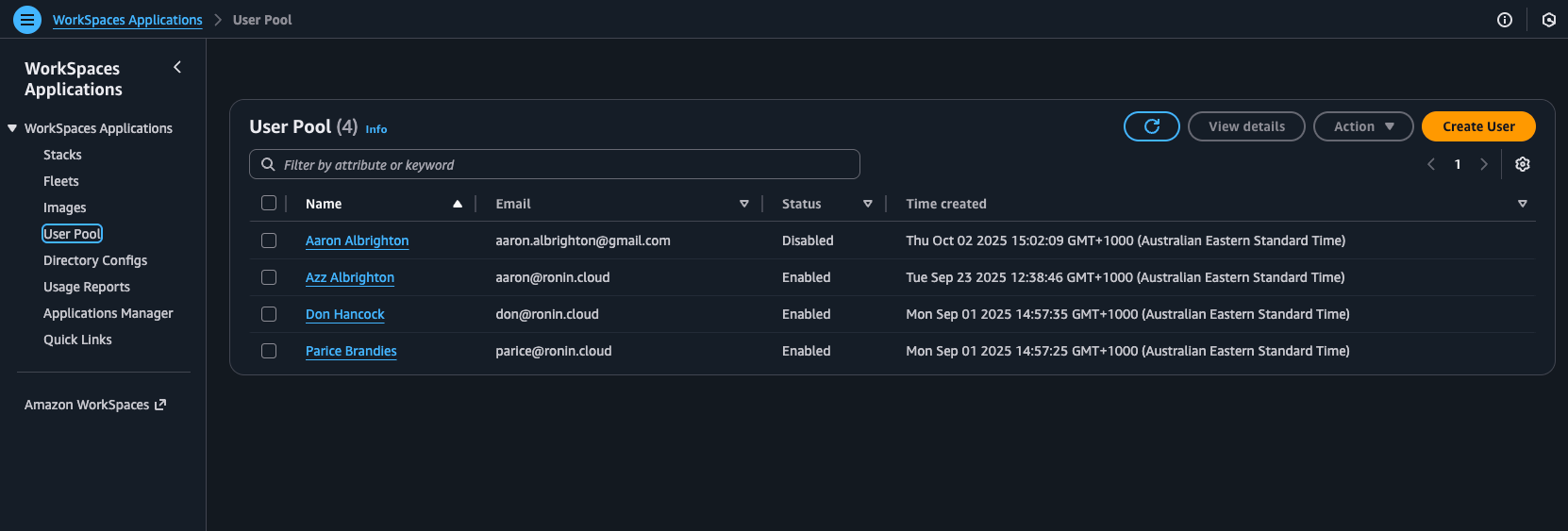Screen dimensions: 1568x531
Task: Go to next page of results
Action: [1484, 164]
